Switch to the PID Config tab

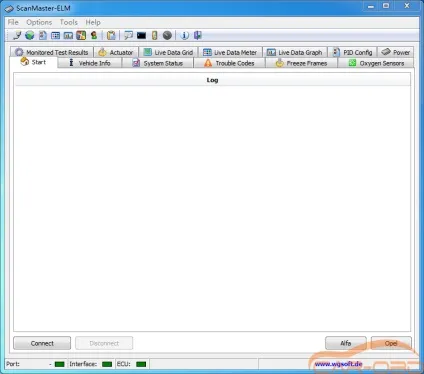coord(353,52)
